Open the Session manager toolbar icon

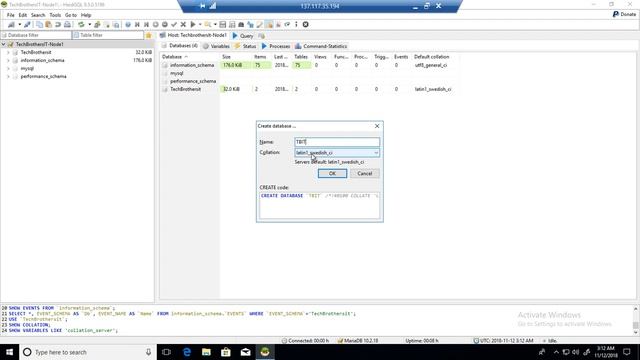11,24
